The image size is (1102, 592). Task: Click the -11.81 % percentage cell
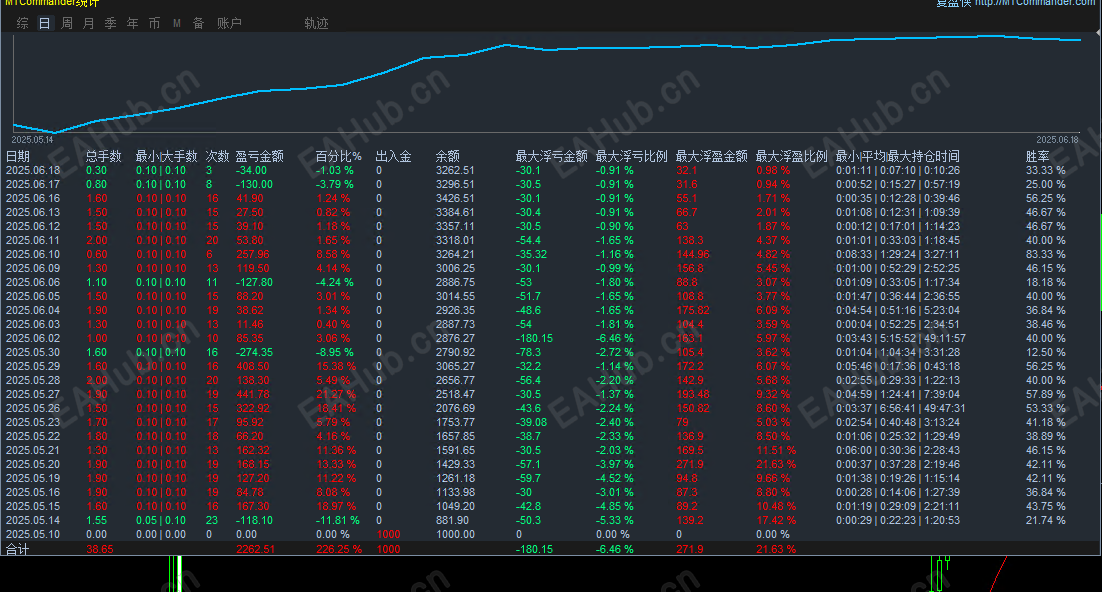coord(337,520)
